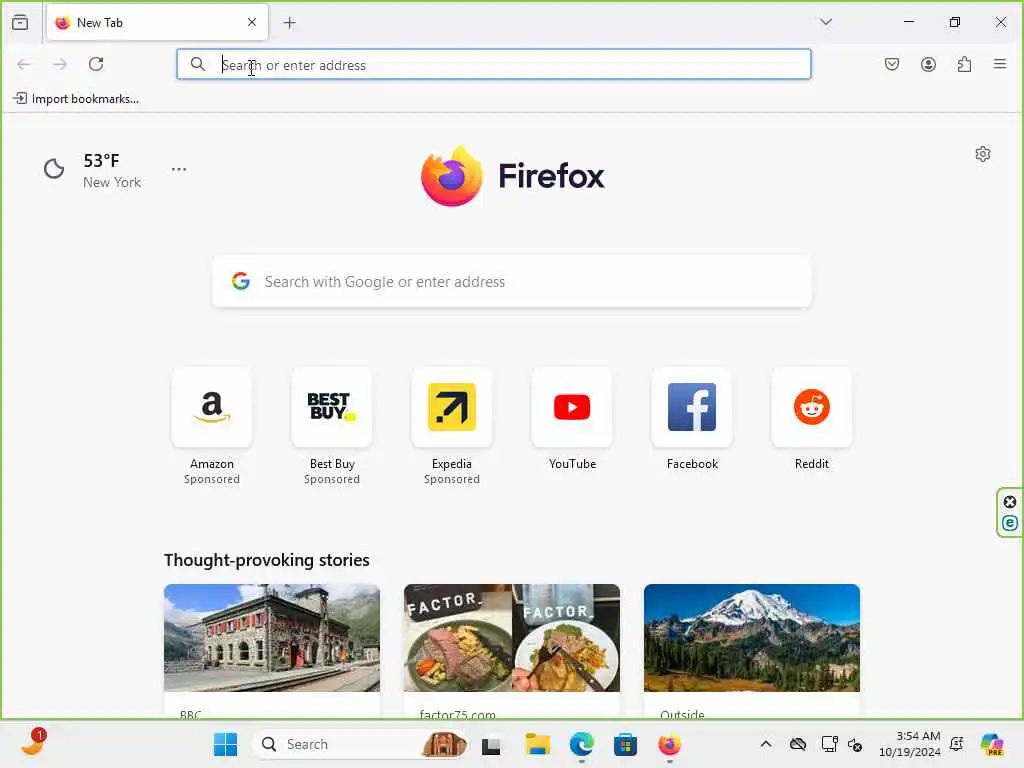The image size is (1024, 768).
Task: Open the Copilot preview icon in the taskbar
Action: pos(992,744)
